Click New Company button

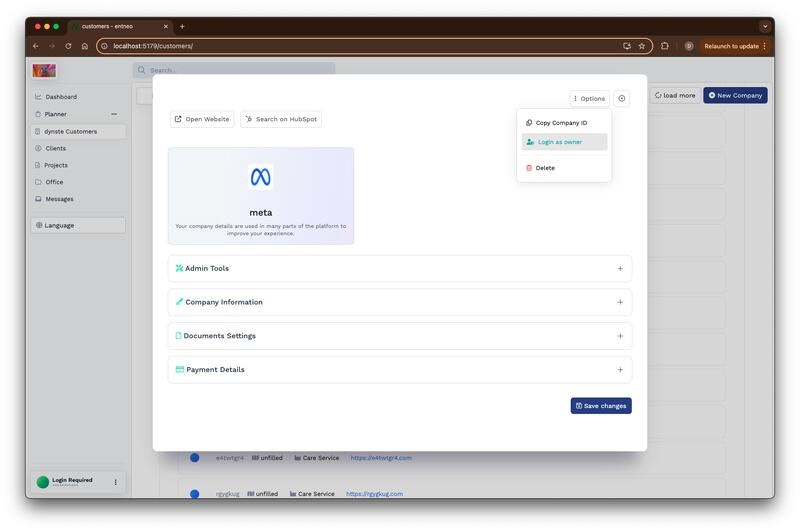735,95
